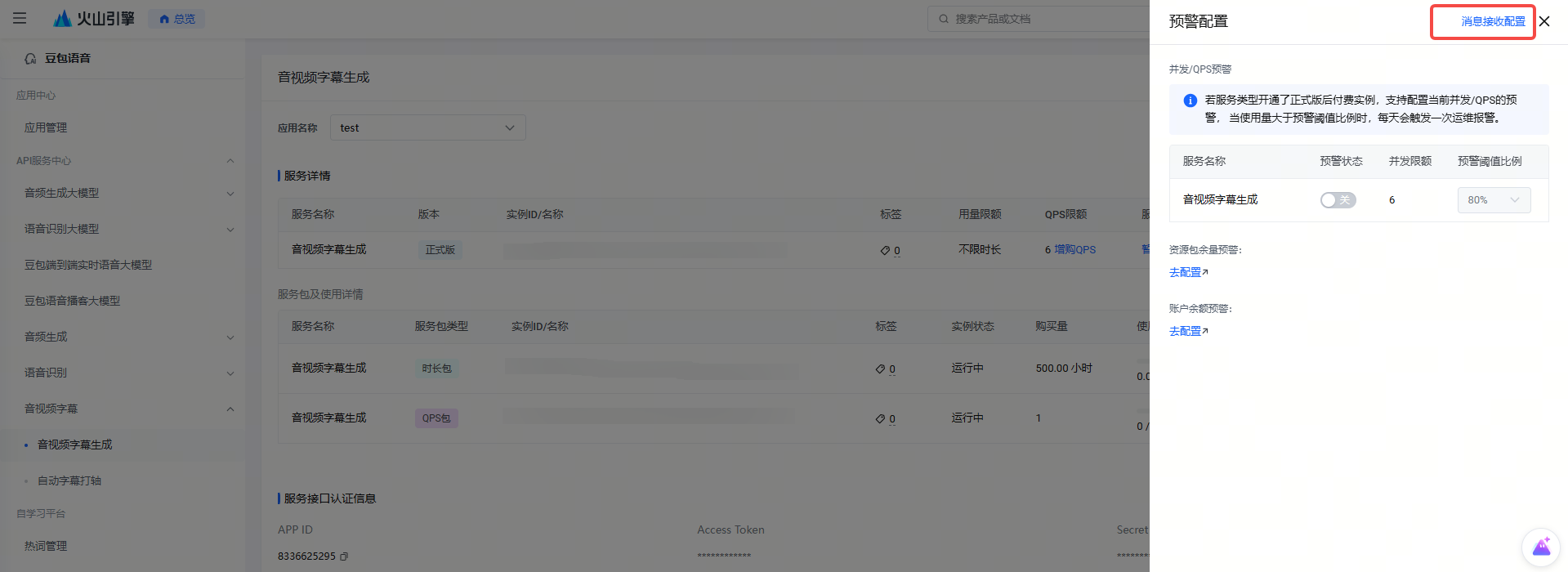Open the floating AI assistant button
Viewport: 1568px width, 572px height.
click(1541, 547)
